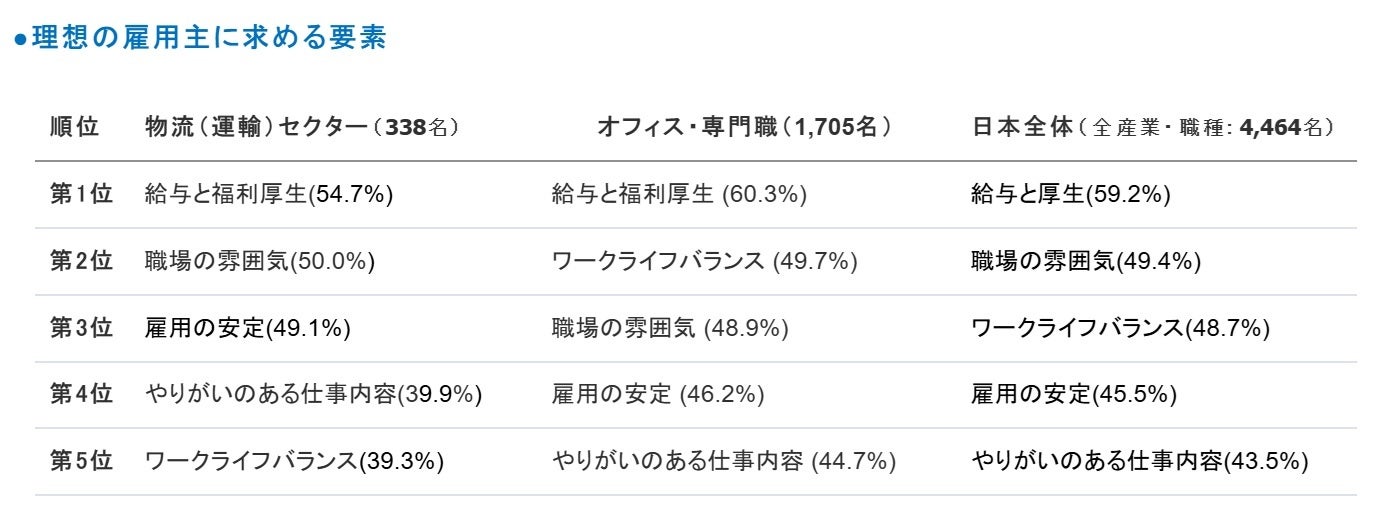Select the 第2位 row label
Image resolution: width=1375 pixels, height=512 pixels.
coord(81,261)
